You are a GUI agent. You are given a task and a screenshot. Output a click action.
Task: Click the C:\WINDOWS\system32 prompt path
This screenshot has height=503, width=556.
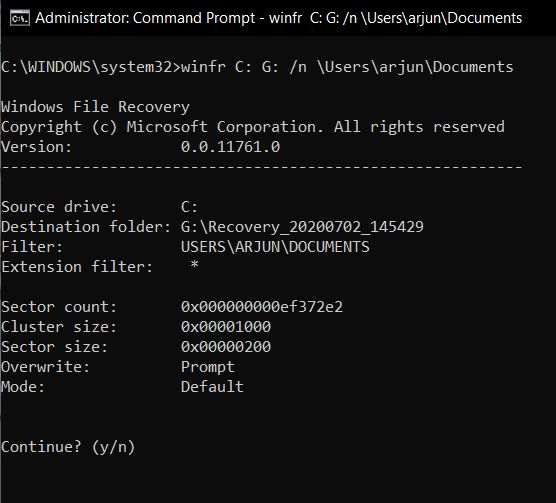coord(86,67)
